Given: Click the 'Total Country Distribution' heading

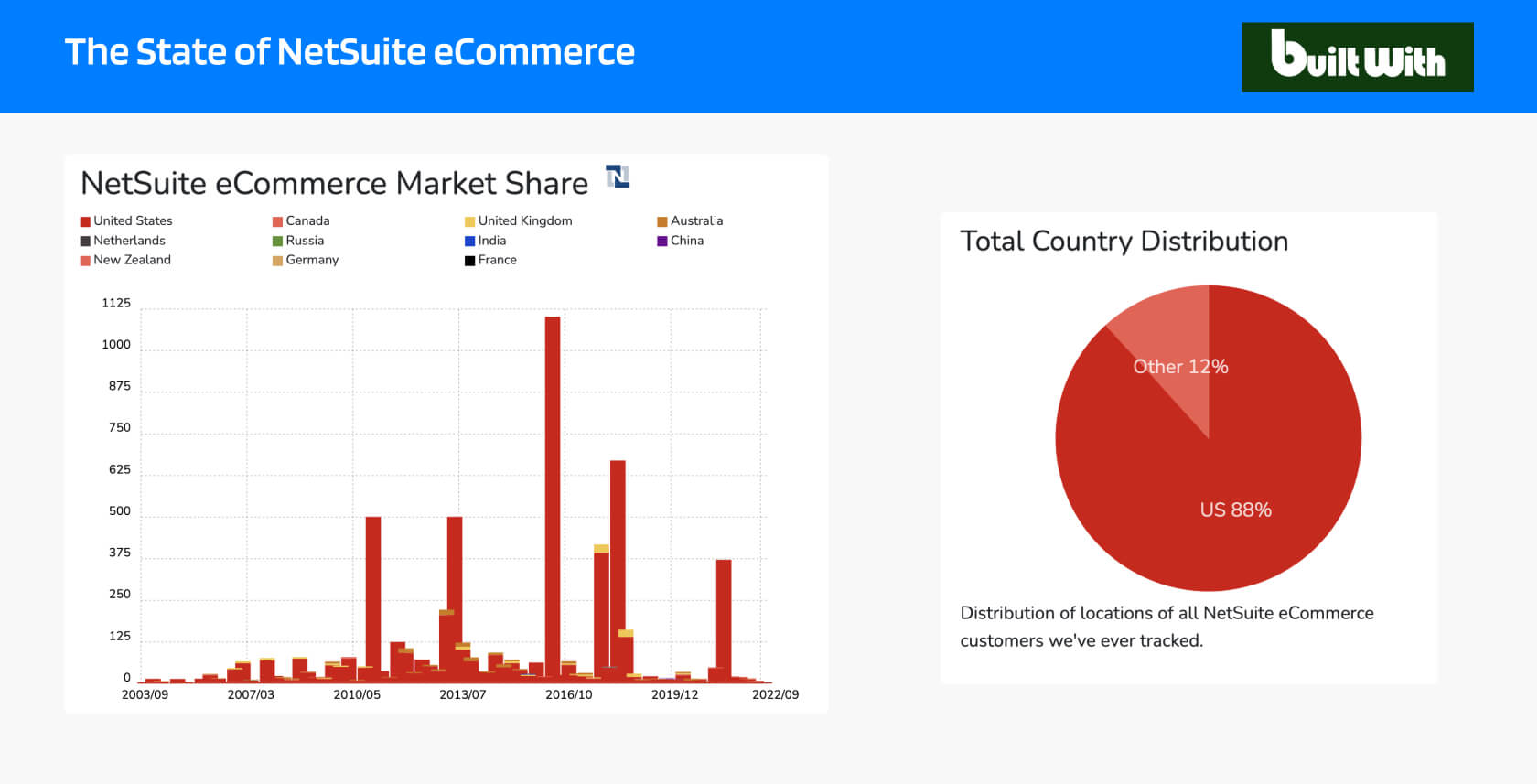Looking at the screenshot, I should pyautogui.click(x=1124, y=241).
